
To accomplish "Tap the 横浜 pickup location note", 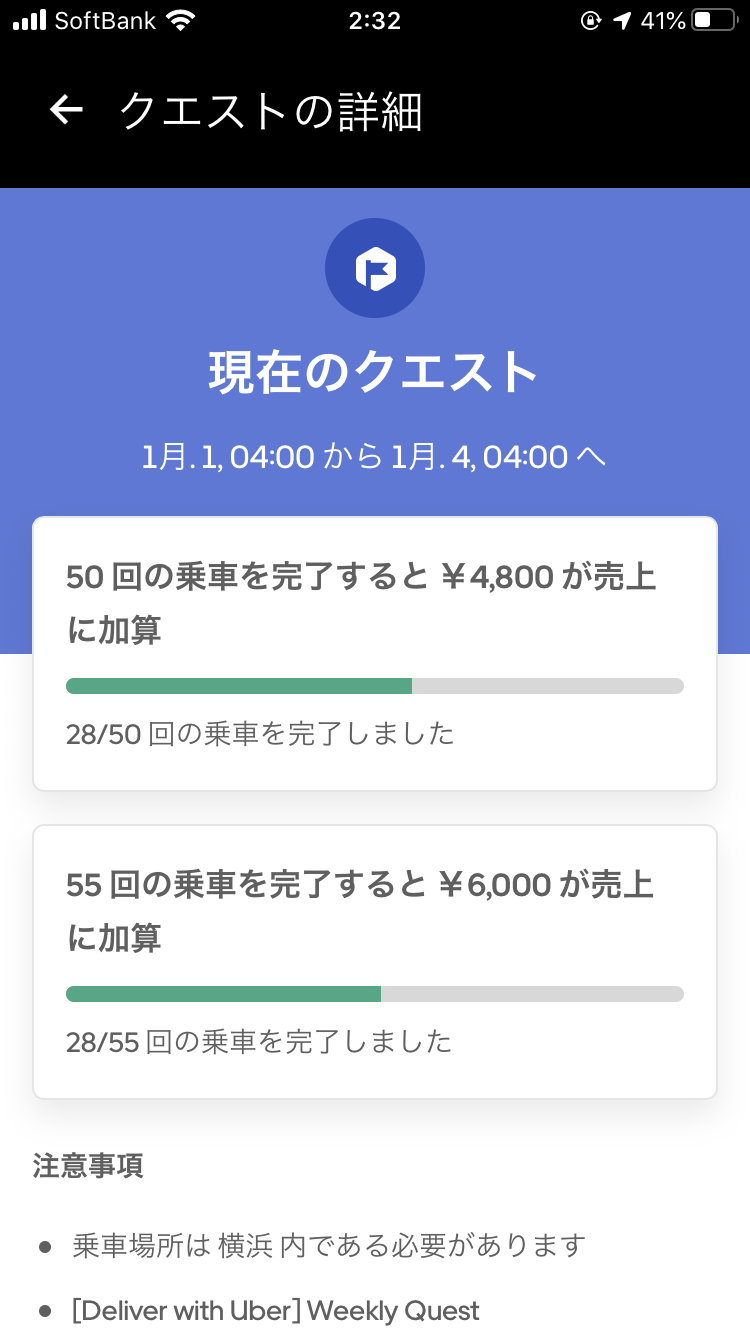I will point(328,1246).
